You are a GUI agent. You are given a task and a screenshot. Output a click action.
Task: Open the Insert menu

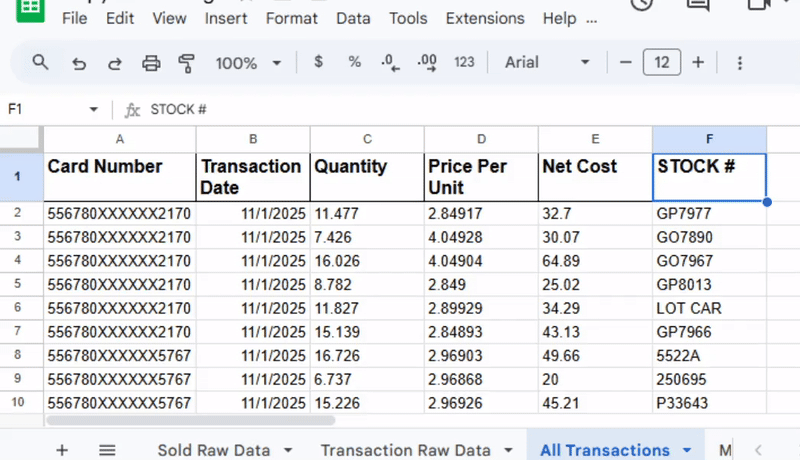(226, 18)
